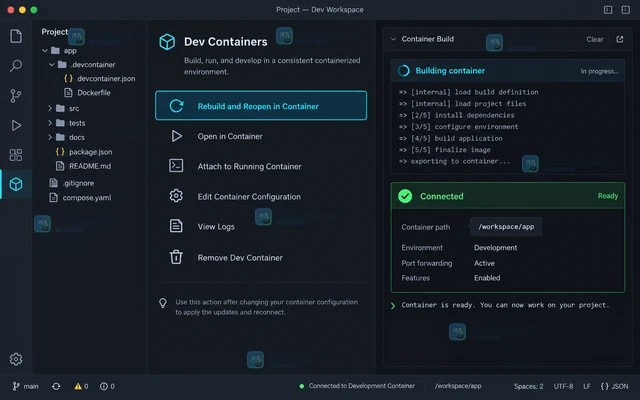Open the Settings gear in activity bar
This screenshot has height=400, width=640.
16,359
